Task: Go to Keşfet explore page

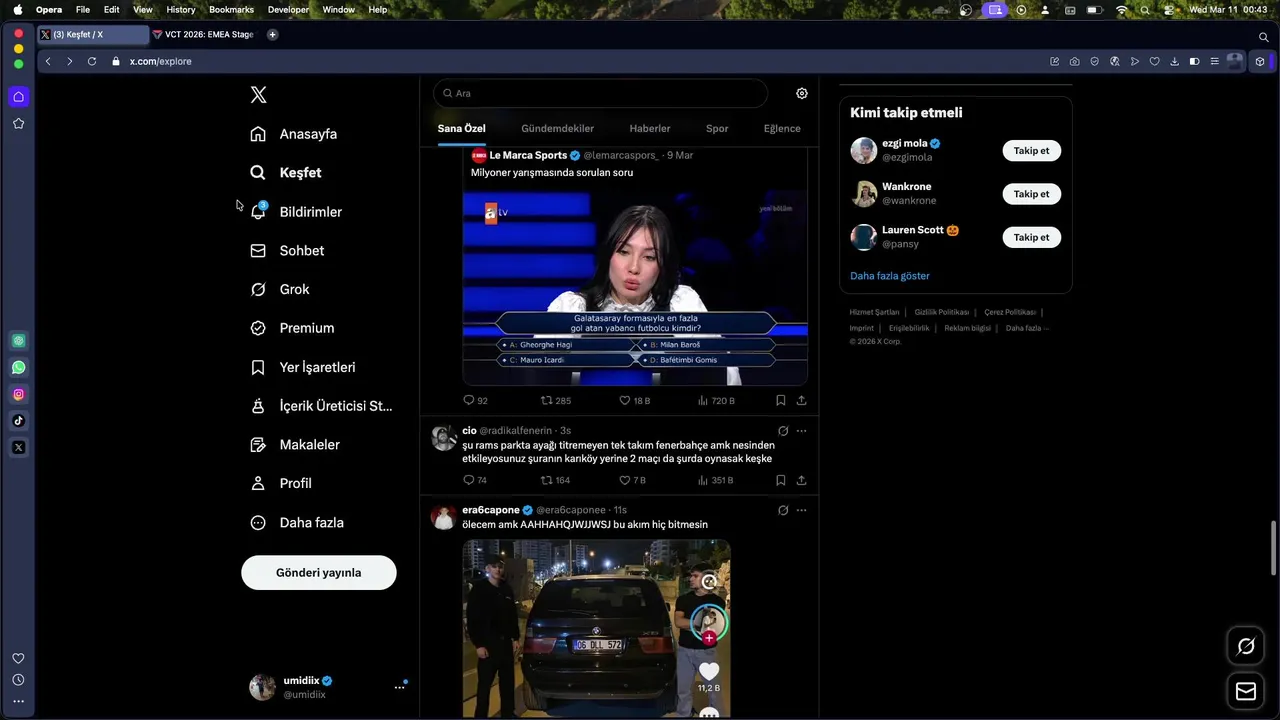Action: (286, 173)
